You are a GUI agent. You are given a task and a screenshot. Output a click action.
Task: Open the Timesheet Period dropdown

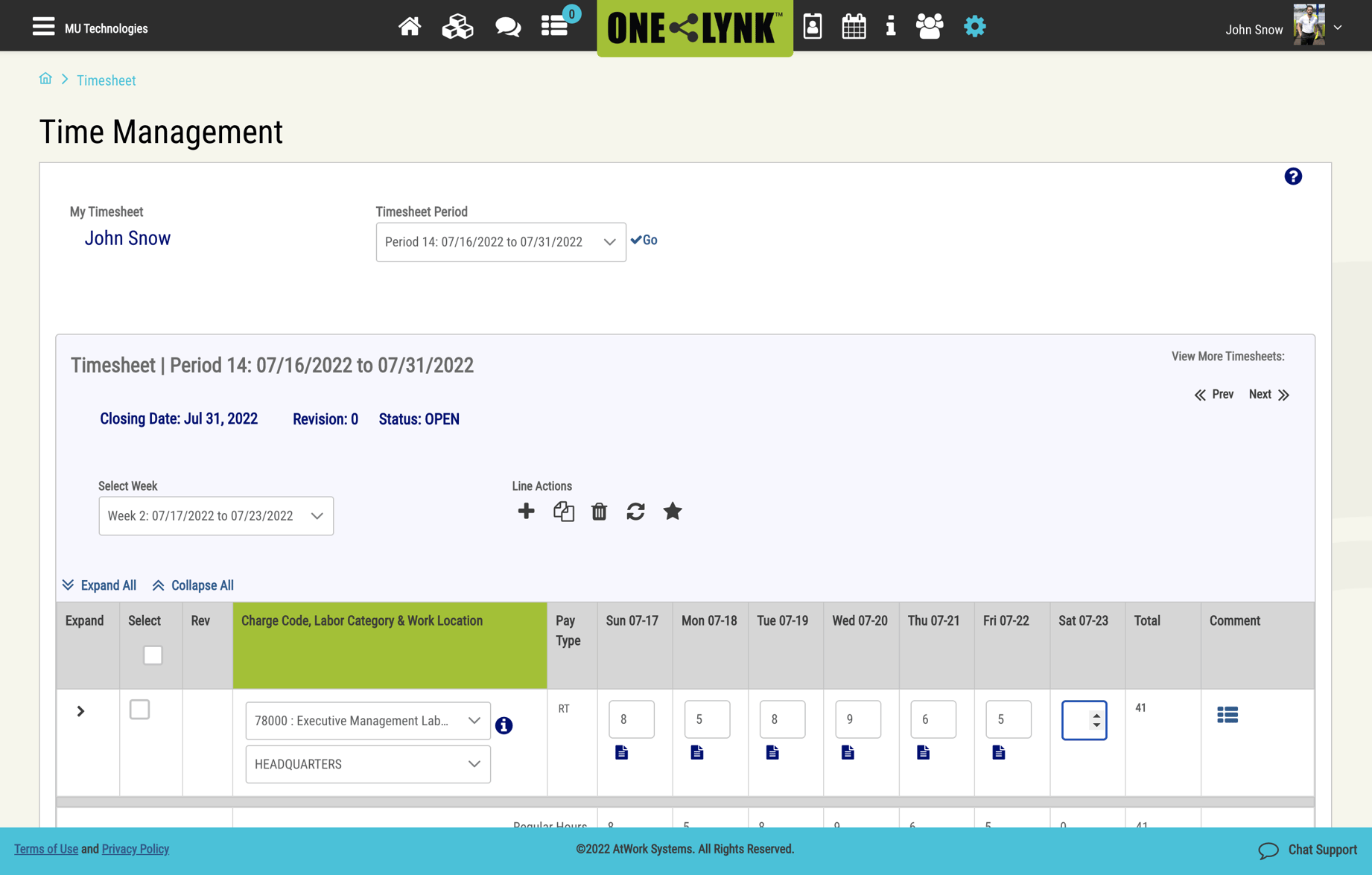(x=501, y=242)
